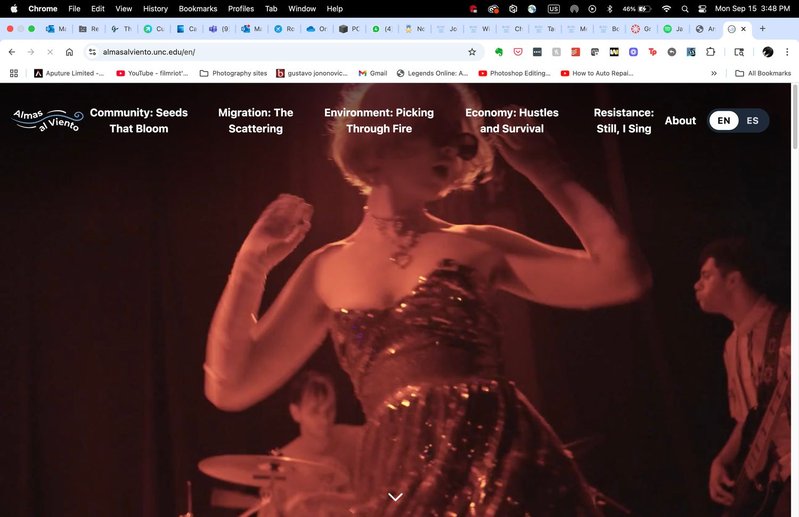Click the address bar URL field

(x=280, y=52)
